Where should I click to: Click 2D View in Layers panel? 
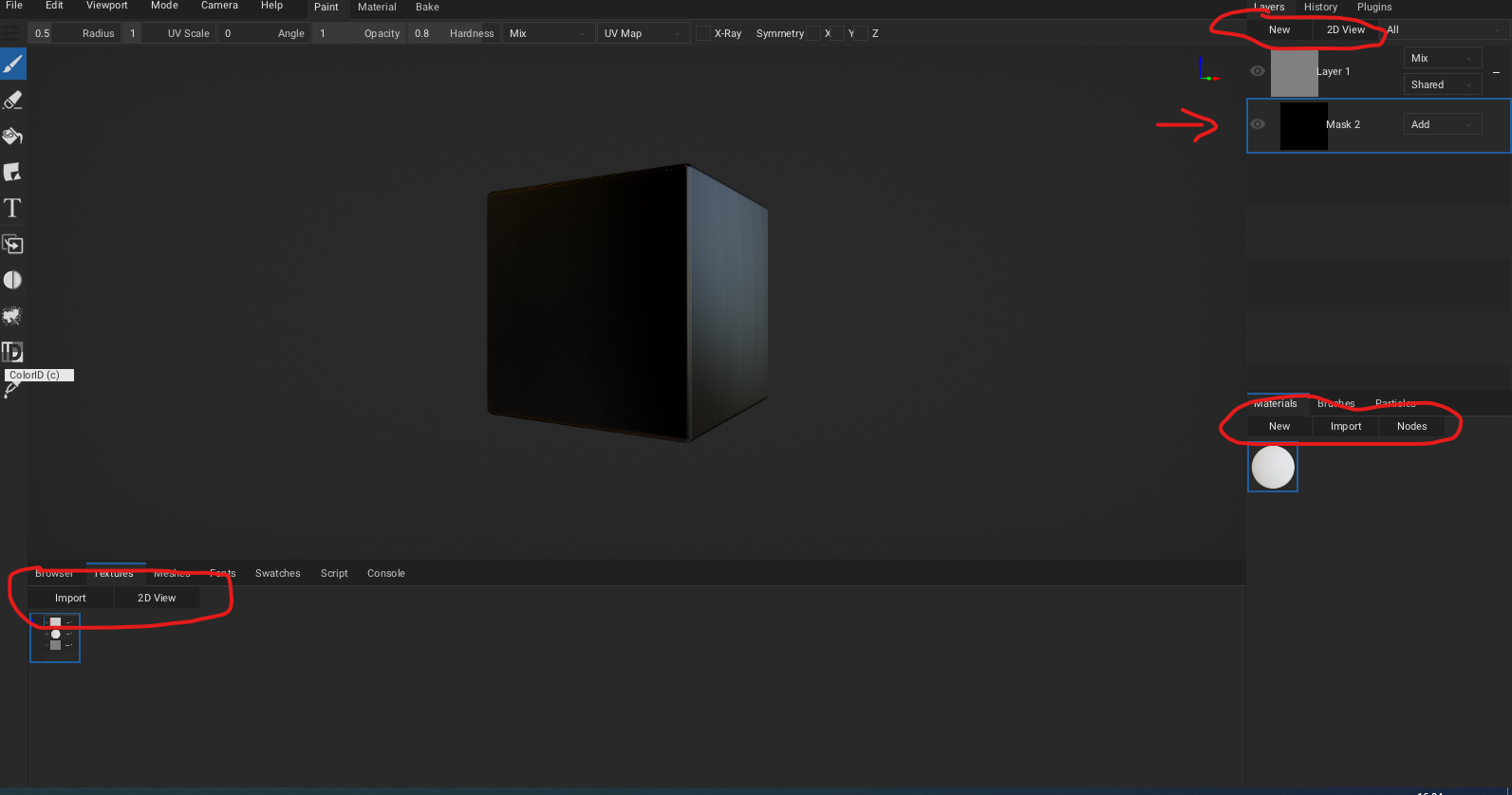[1346, 29]
